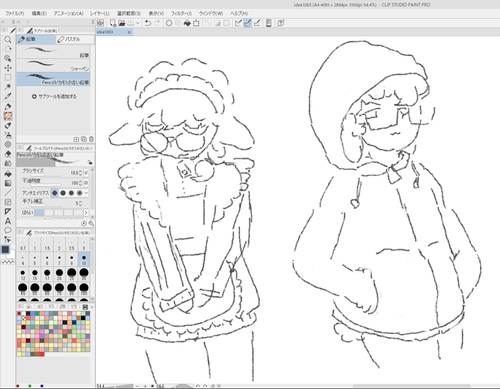Select the Blend tool
This screenshot has width=500, height=389.
[8, 163]
